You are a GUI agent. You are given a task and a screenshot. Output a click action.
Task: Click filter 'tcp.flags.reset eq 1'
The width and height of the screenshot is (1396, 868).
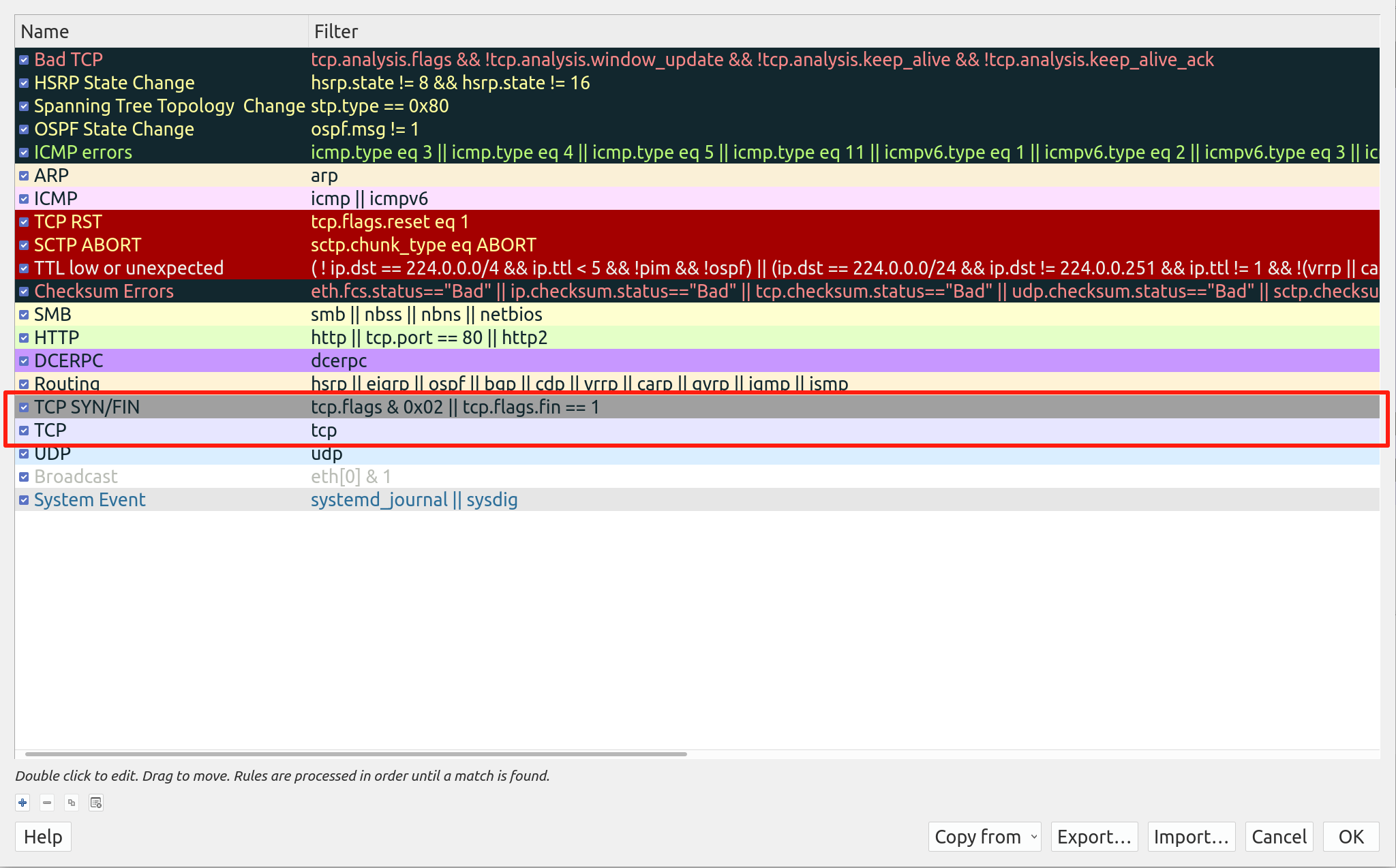pos(390,222)
